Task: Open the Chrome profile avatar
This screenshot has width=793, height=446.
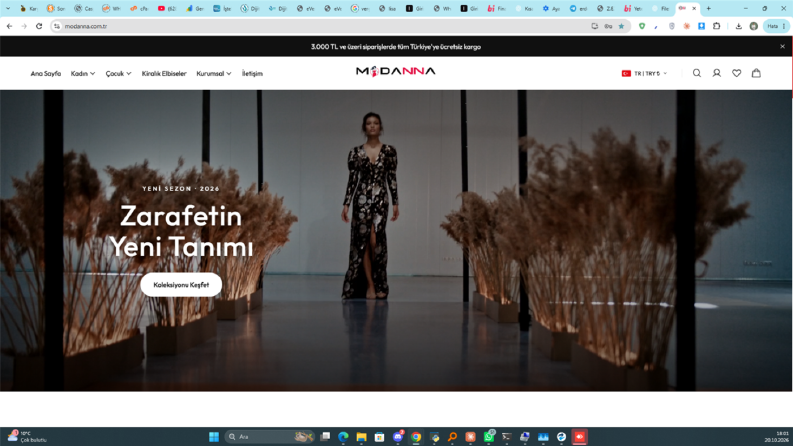Action: (x=754, y=26)
